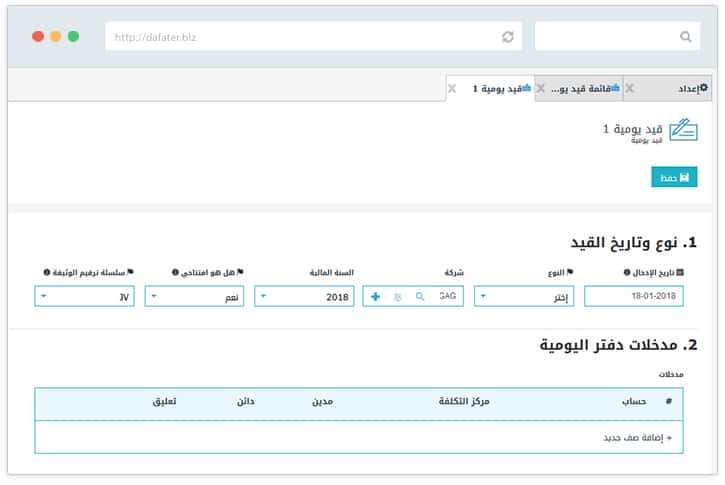
Task: Click the link icon in company field
Action: pyautogui.click(x=398, y=297)
